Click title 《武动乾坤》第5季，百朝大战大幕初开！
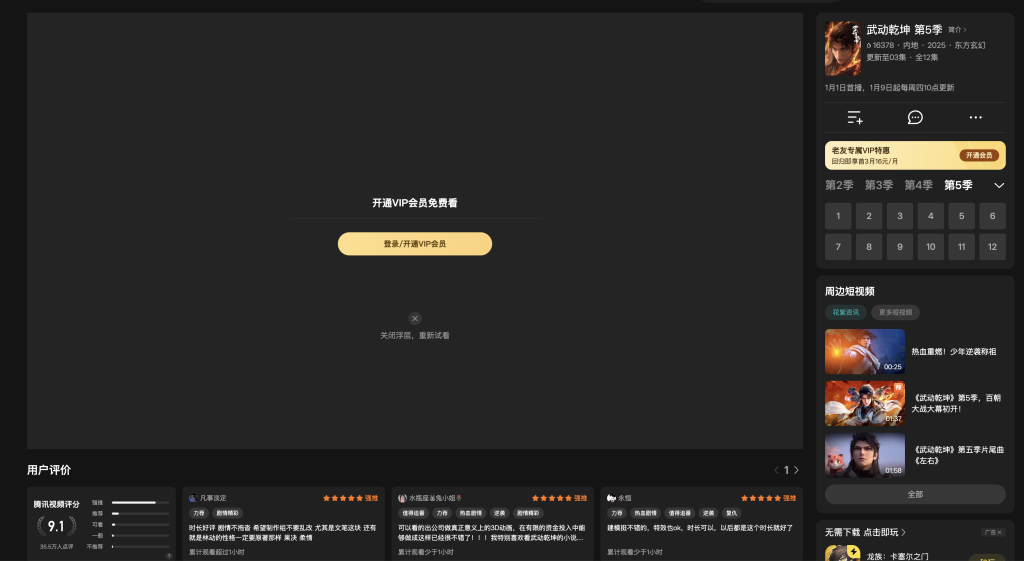The width and height of the screenshot is (1024, 561). click(956, 403)
